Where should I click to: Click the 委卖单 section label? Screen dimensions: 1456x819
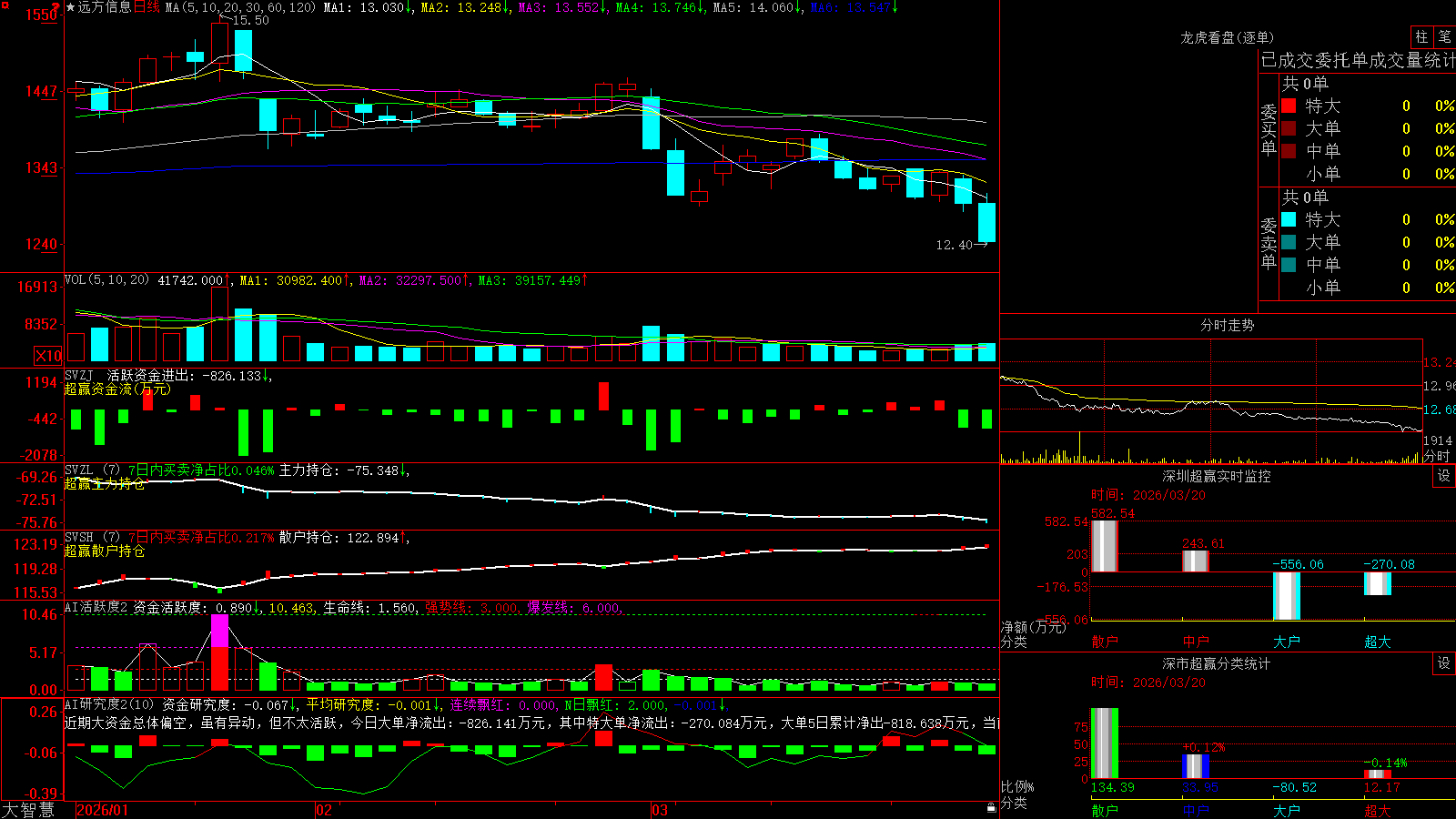click(x=1269, y=243)
